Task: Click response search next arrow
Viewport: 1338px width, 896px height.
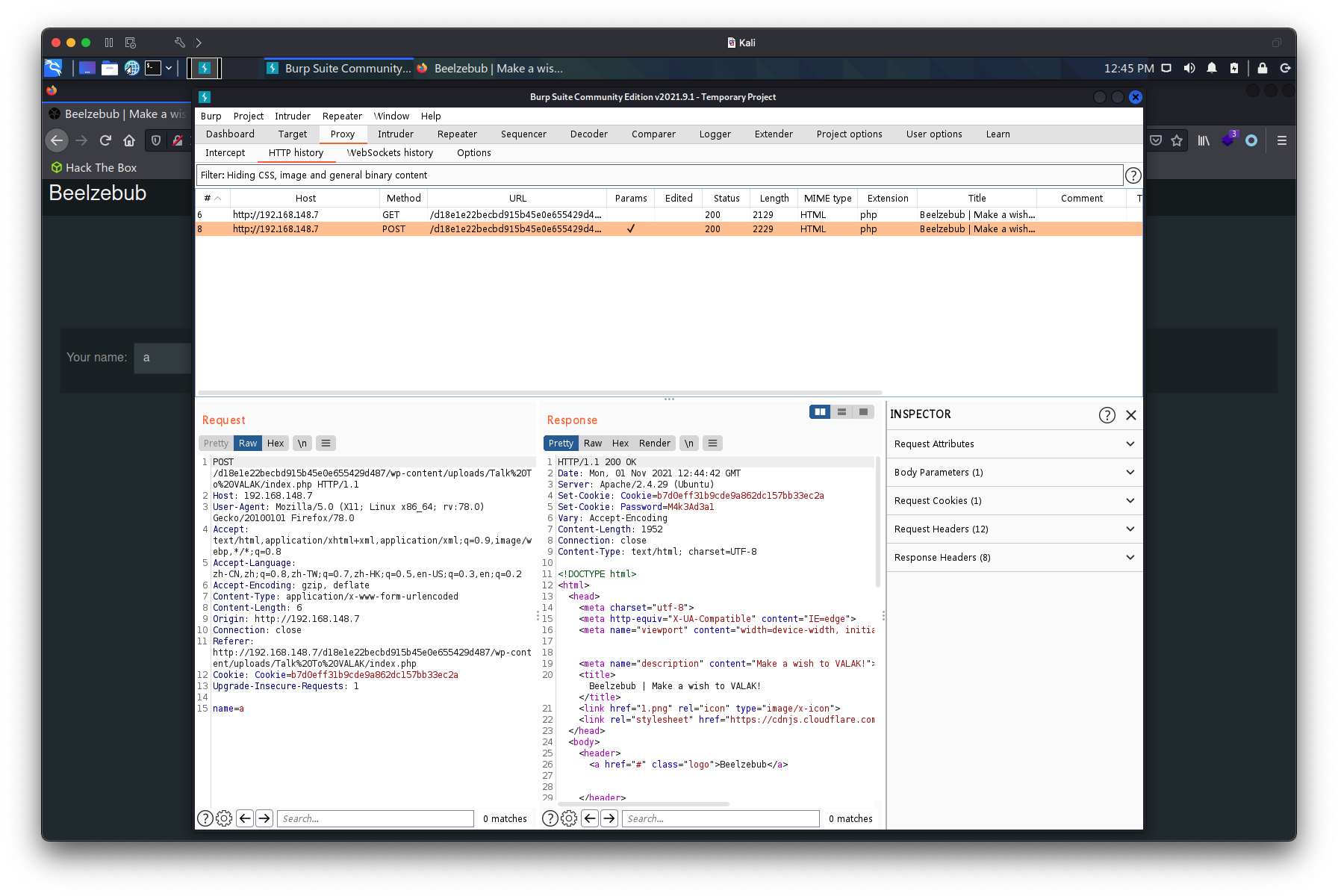Action: coord(609,819)
